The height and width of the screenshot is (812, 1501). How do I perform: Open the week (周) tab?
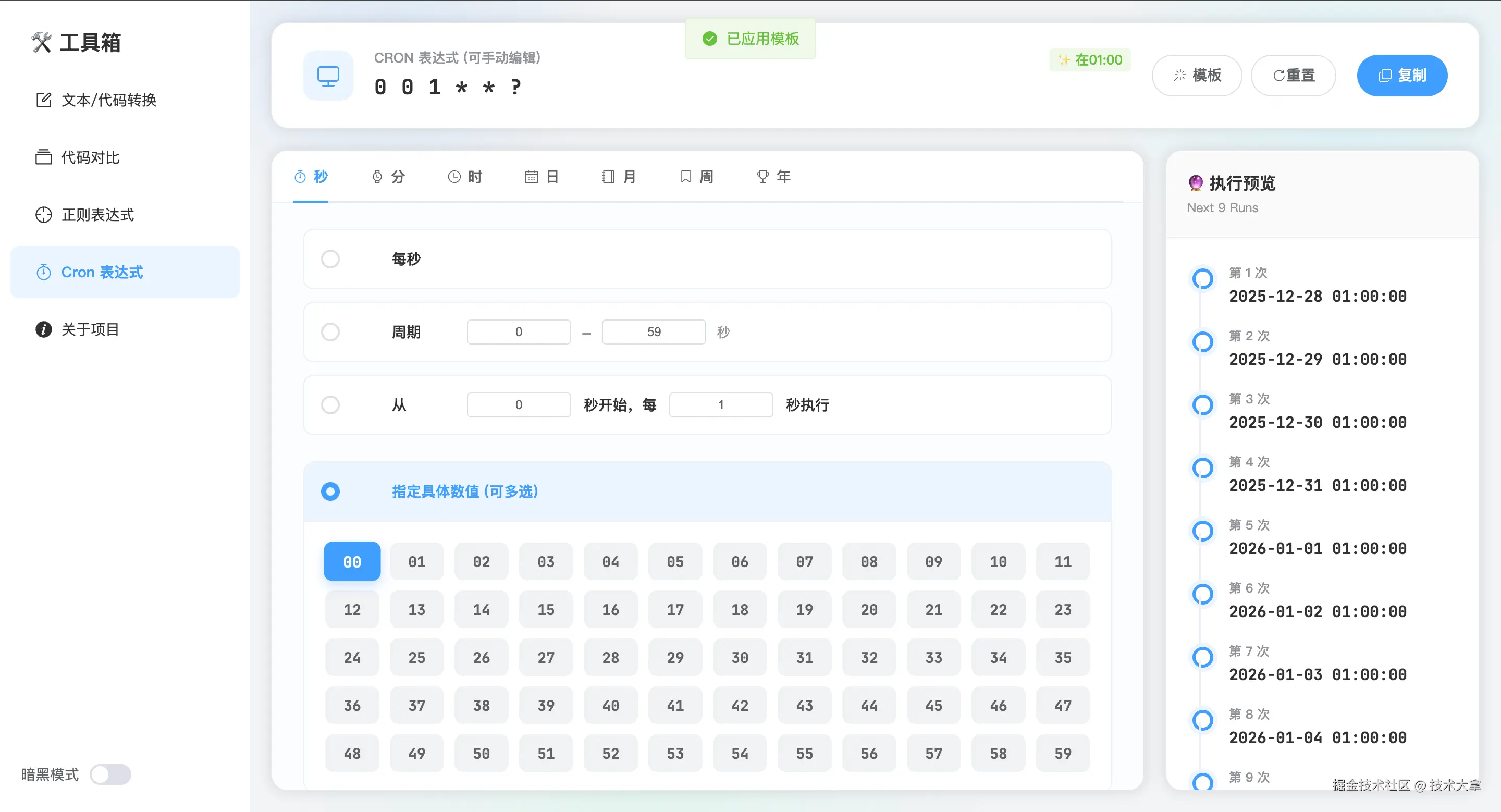pyautogui.click(x=697, y=177)
